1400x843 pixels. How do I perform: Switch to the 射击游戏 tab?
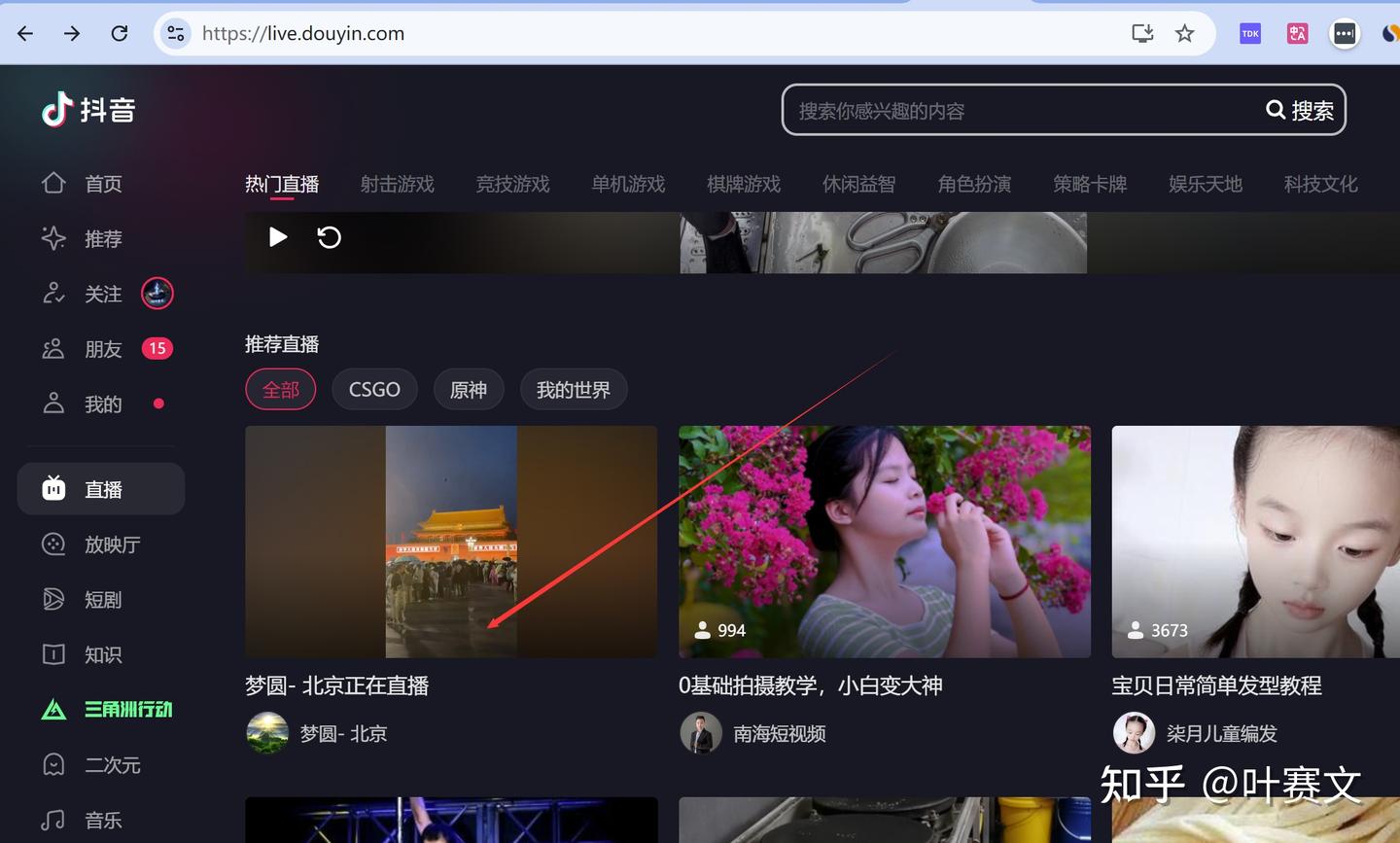click(397, 184)
